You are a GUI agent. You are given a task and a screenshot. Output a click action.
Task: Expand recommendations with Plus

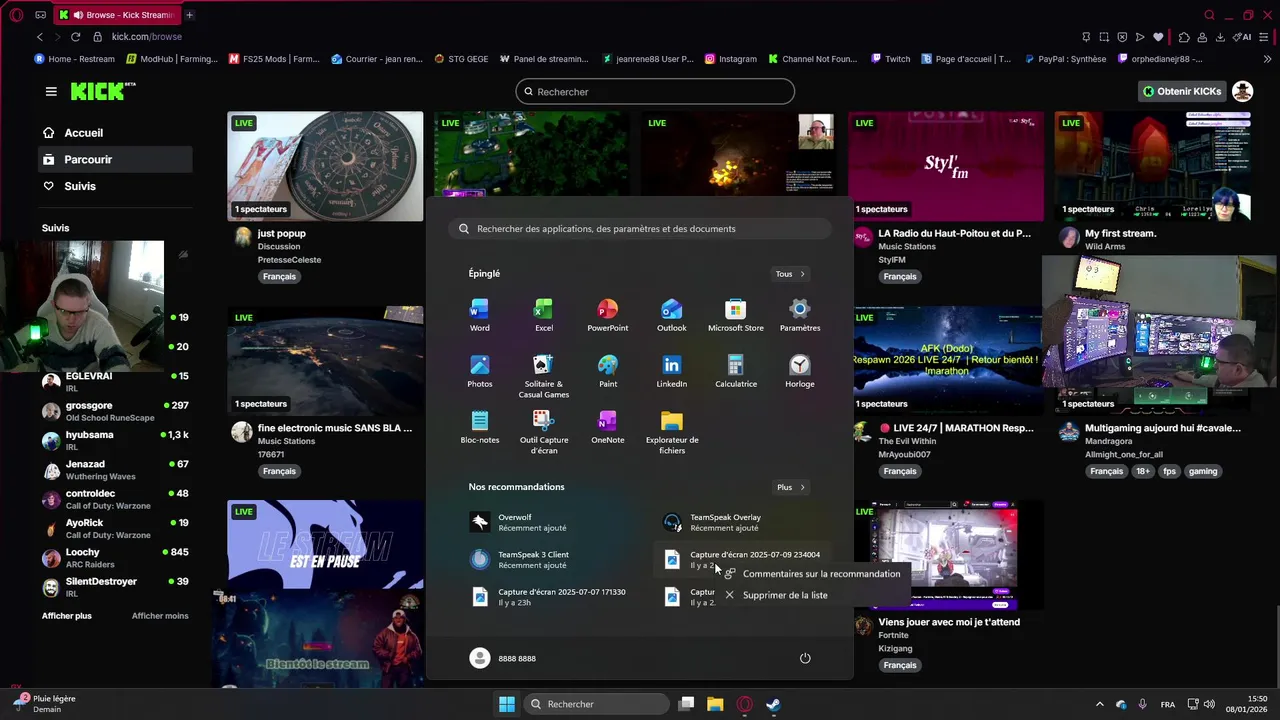point(790,487)
